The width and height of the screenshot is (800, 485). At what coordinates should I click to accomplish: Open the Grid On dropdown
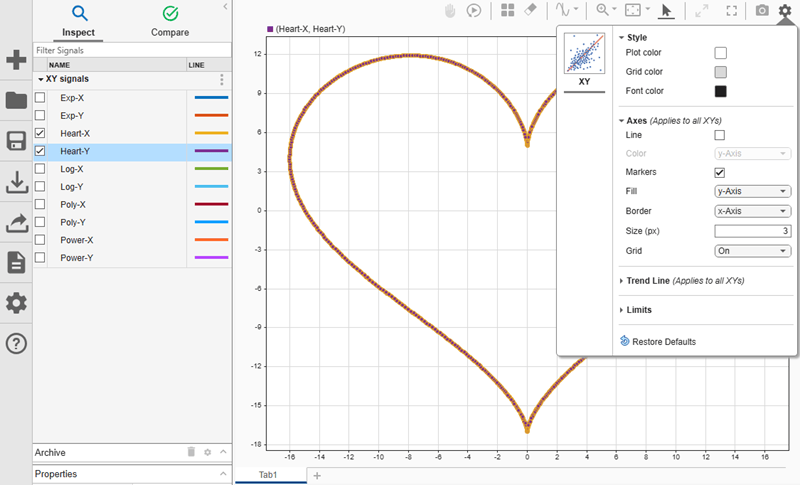pyautogui.click(x=752, y=251)
